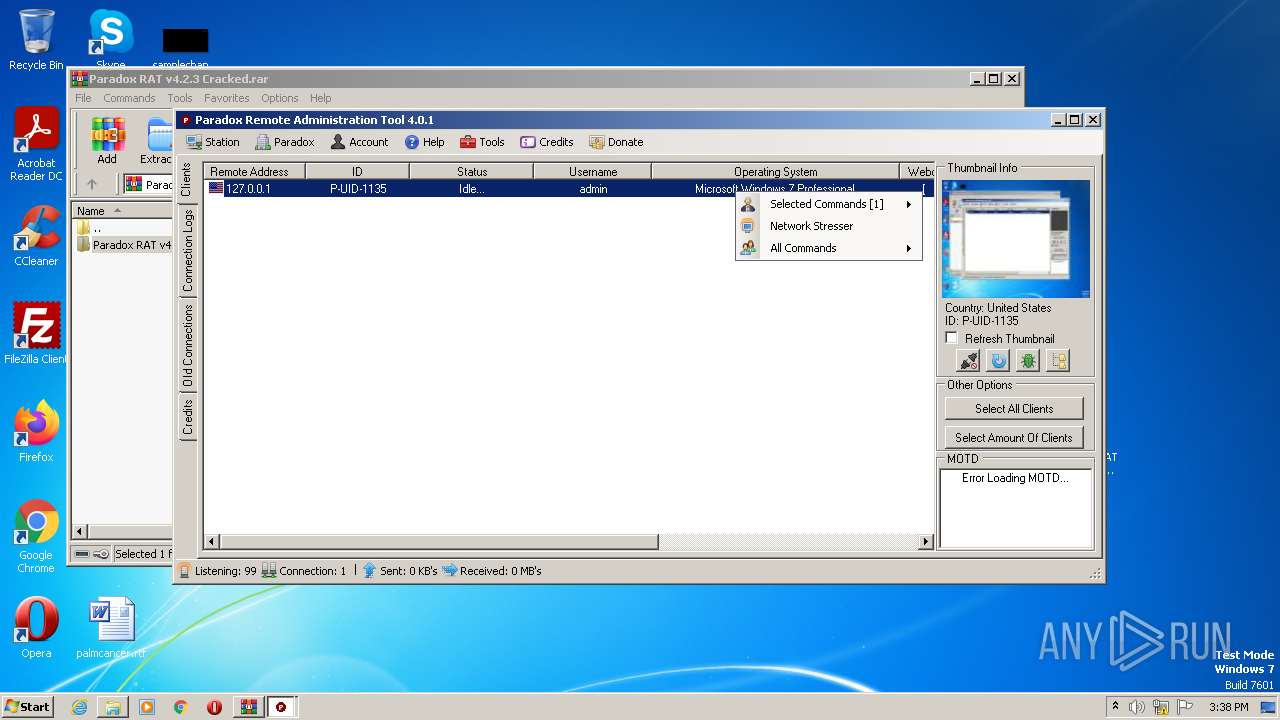This screenshot has height=720, width=1280.
Task: Click the Extract icon in WinRAR toolbar
Action: click(x=156, y=140)
